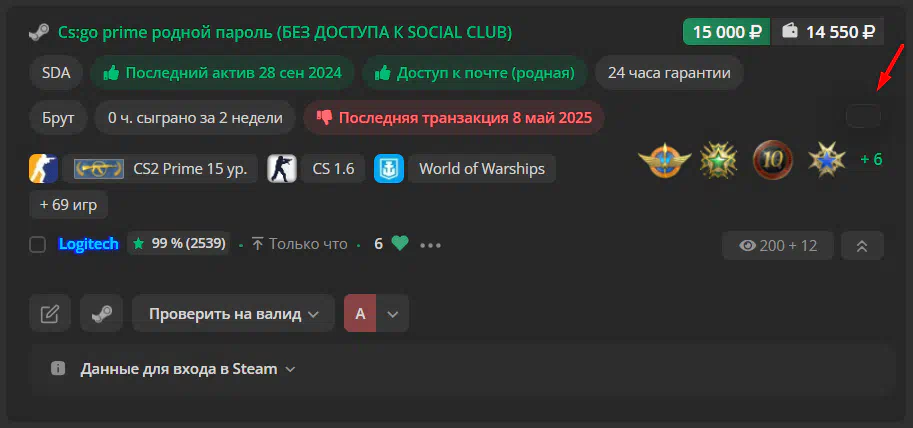Click the small dark toggle under red arrow
Image resolution: width=913 pixels, height=428 pixels.
coord(864,116)
